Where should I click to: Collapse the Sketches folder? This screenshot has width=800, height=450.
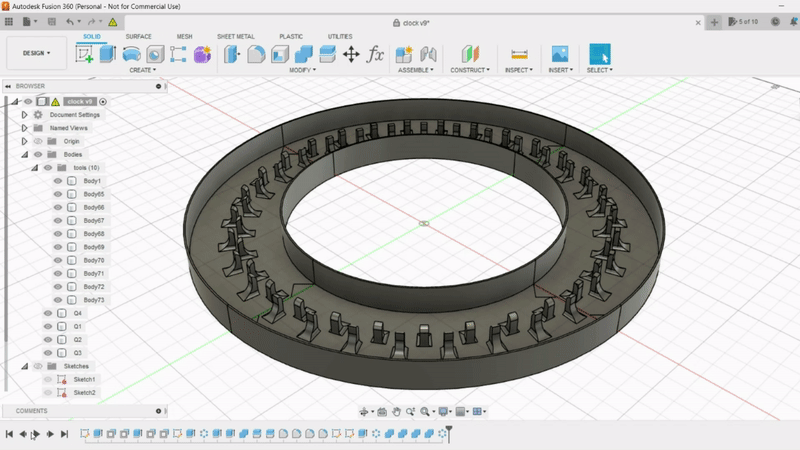click(24, 366)
